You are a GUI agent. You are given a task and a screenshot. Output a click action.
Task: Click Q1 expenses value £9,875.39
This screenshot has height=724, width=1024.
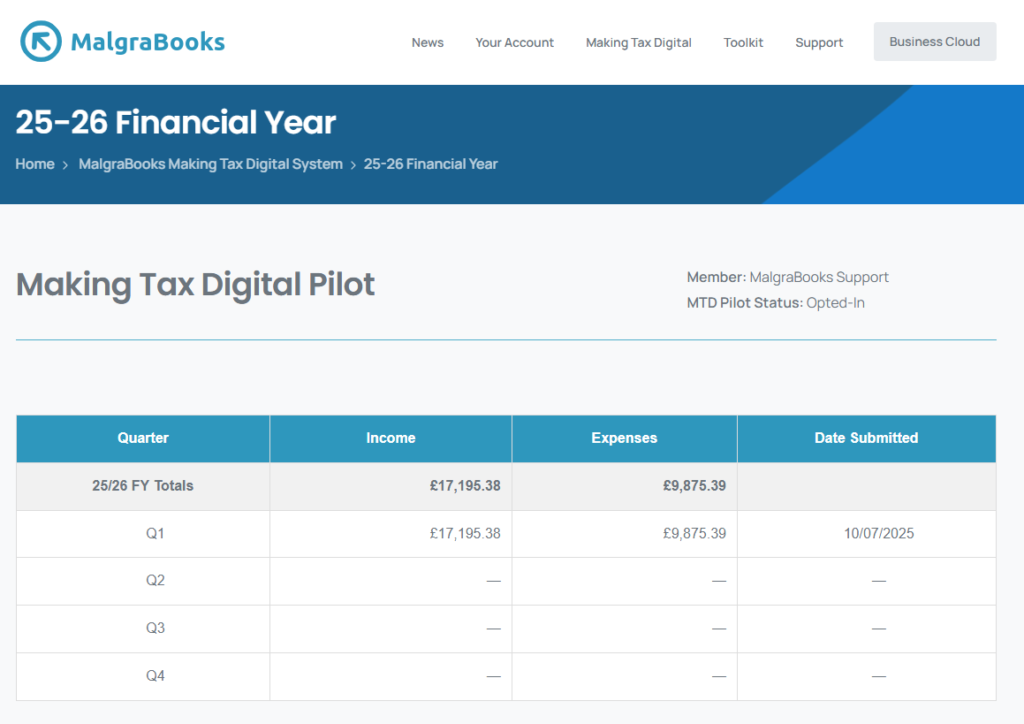(694, 533)
